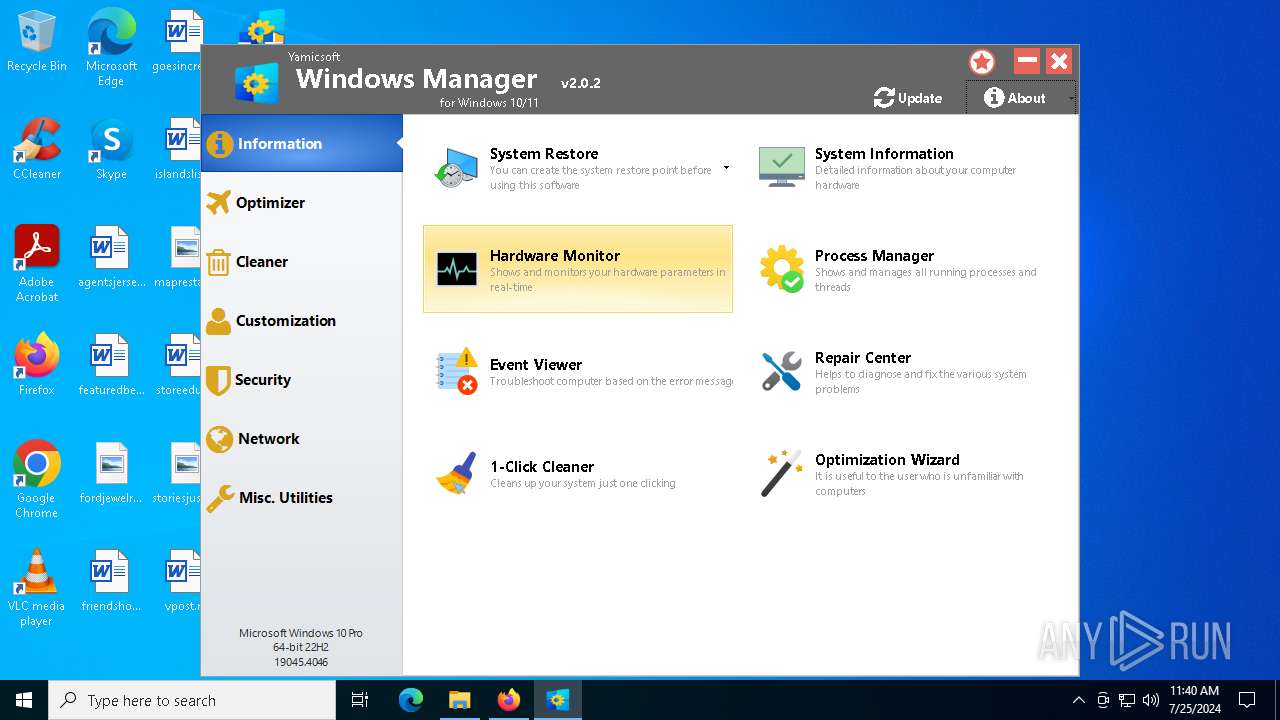Image resolution: width=1280 pixels, height=720 pixels.
Task: Open the Microsoft Edge desktop shortcut
Action: 111,49
